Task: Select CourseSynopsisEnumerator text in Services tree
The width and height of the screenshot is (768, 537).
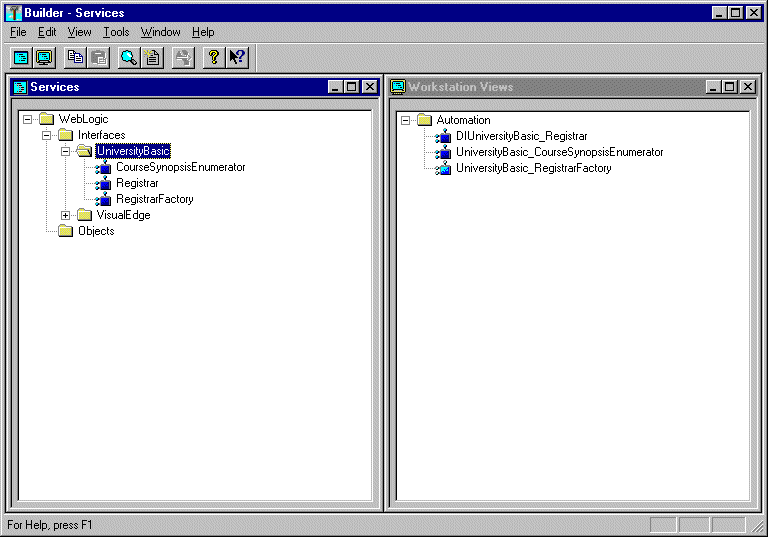Action: pyautogui.click(x=181, y=167)
